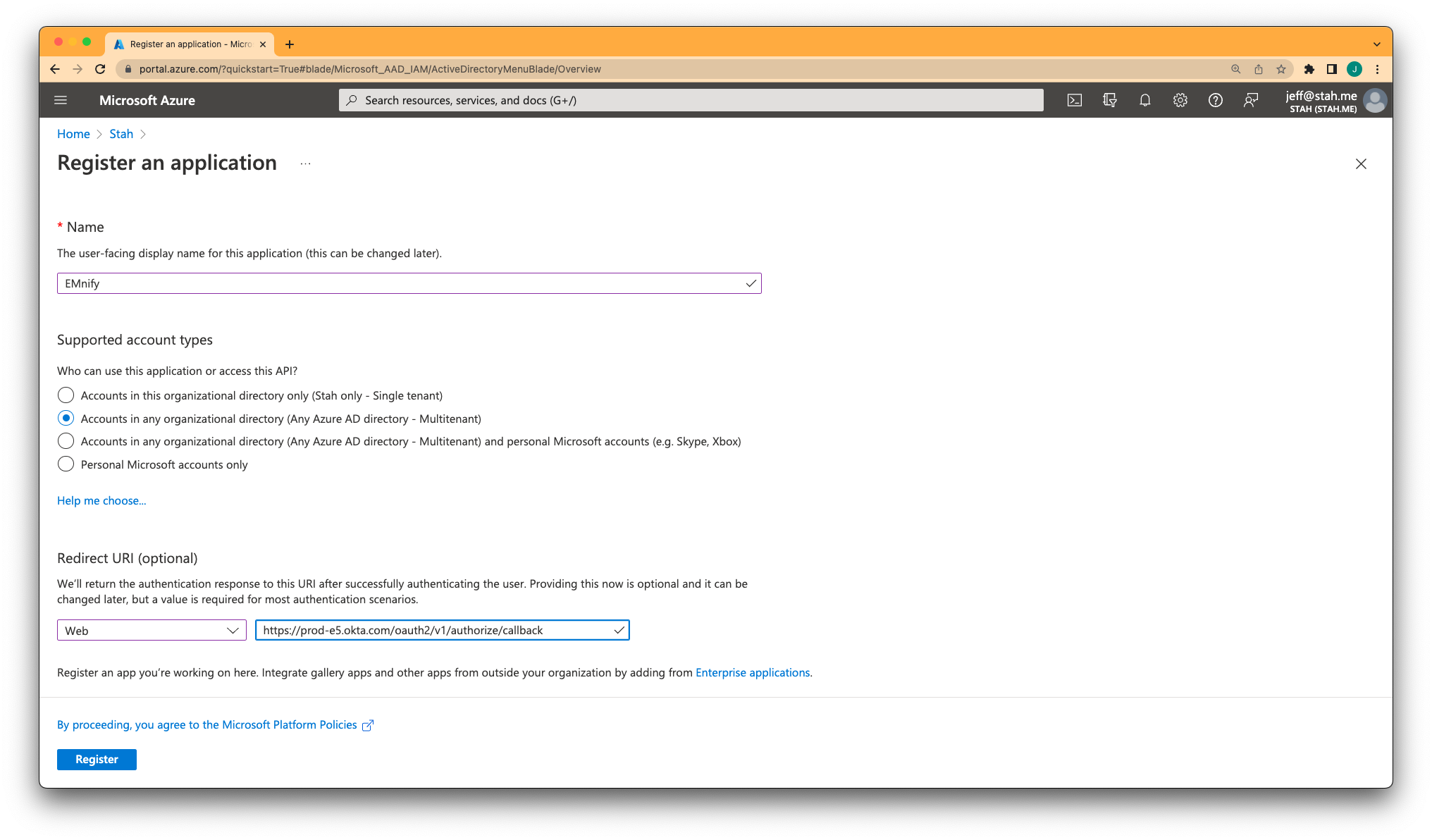This screenshot has height=840, width=1432.
Task: Select Multitenant and personal Microsoft accounts option
Action: tap(66, 441)
